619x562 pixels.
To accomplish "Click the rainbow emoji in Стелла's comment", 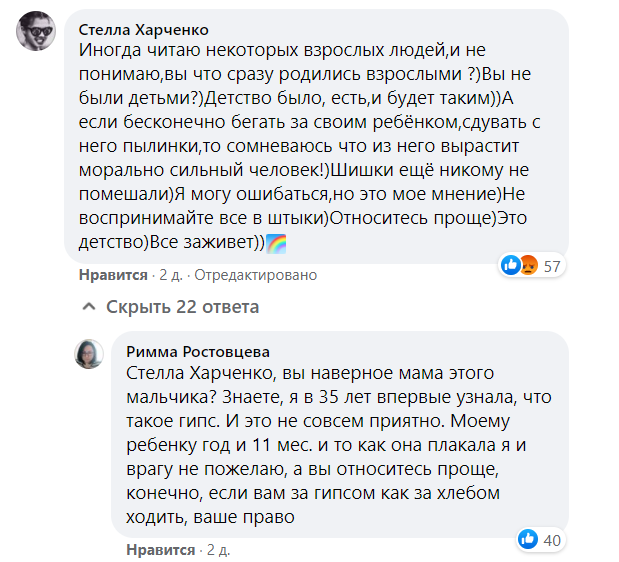I will pyautogui.click(x=275, y=242).
